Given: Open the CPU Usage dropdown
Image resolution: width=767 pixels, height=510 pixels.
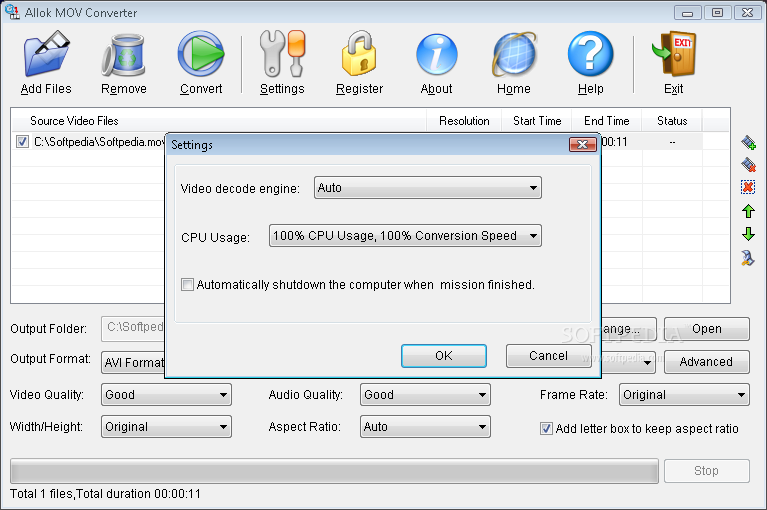Looking at the screenshot, I should (405, 236).
